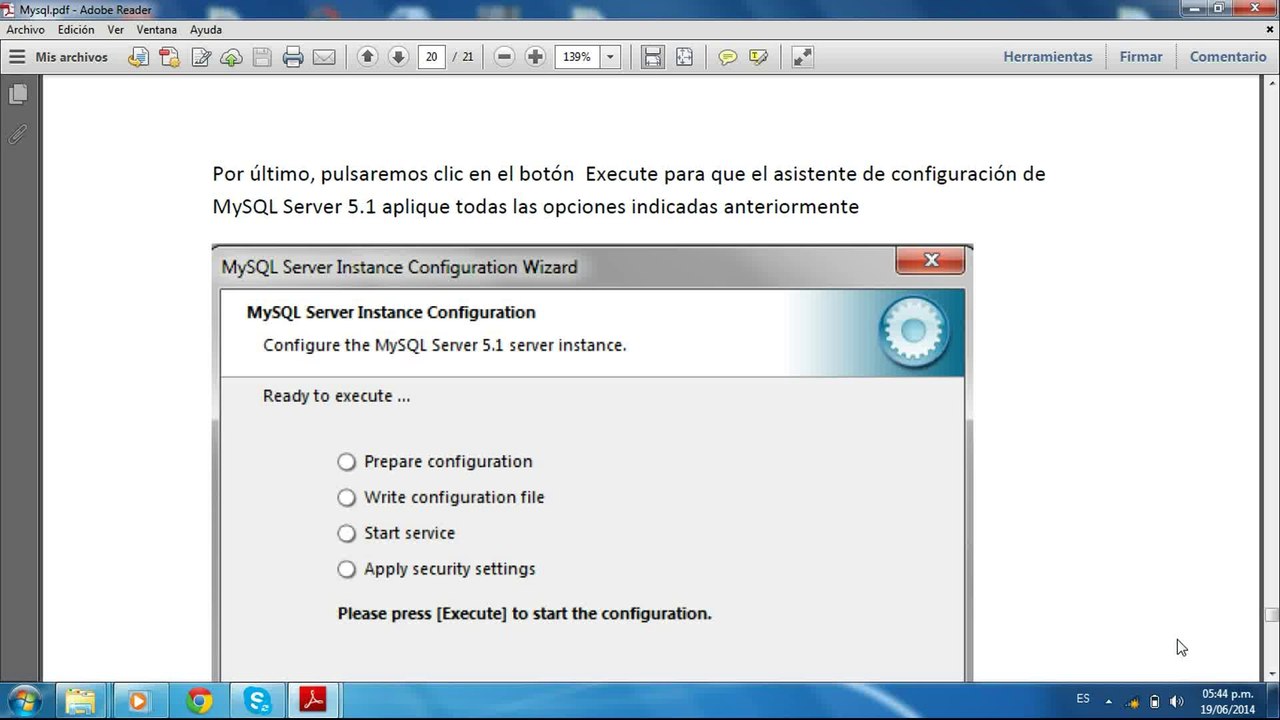
Task: Show the page thumbnails panel
Action: [18, 95]
